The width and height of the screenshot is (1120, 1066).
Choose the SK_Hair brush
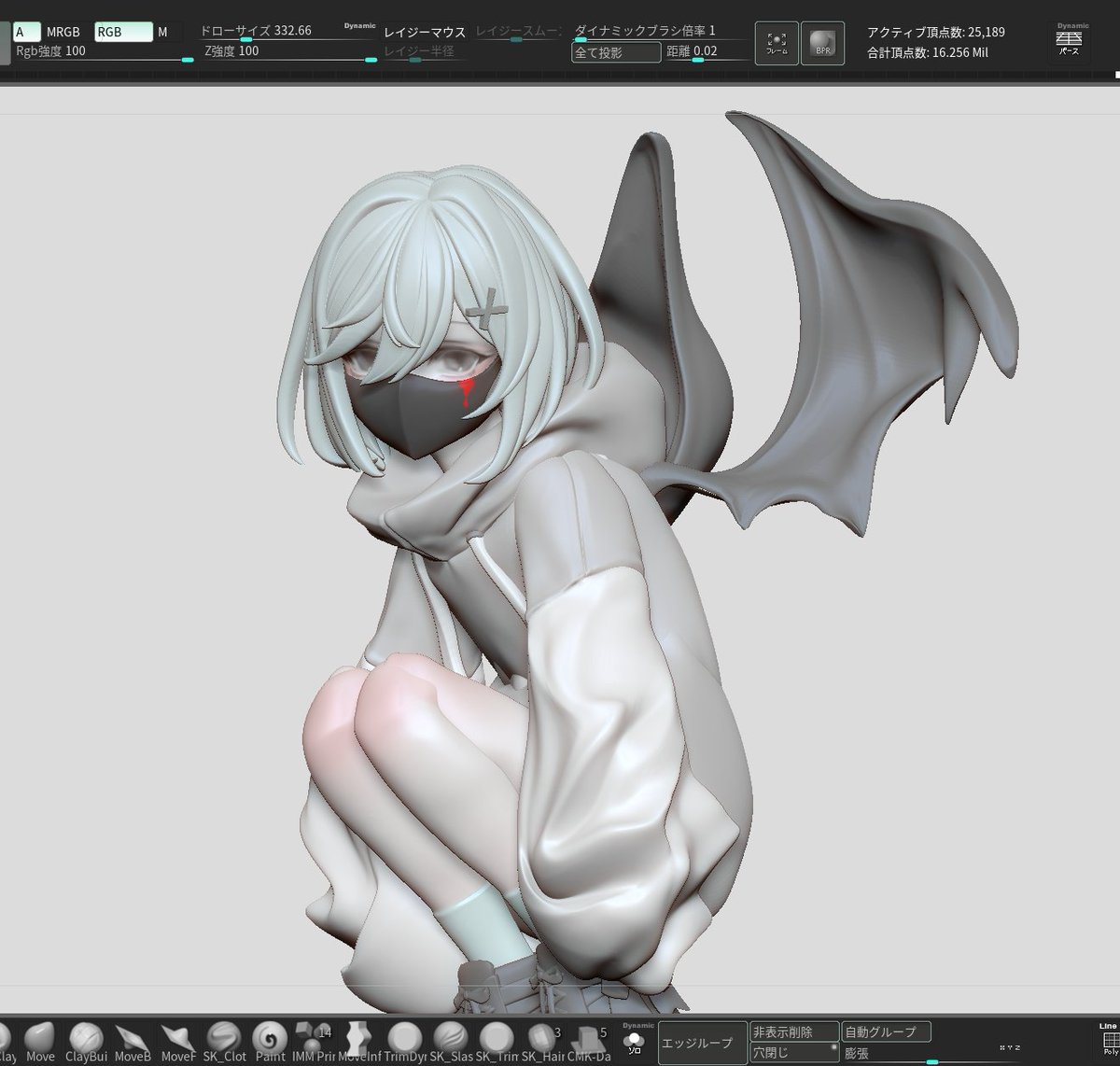(x=542, y=1042)
